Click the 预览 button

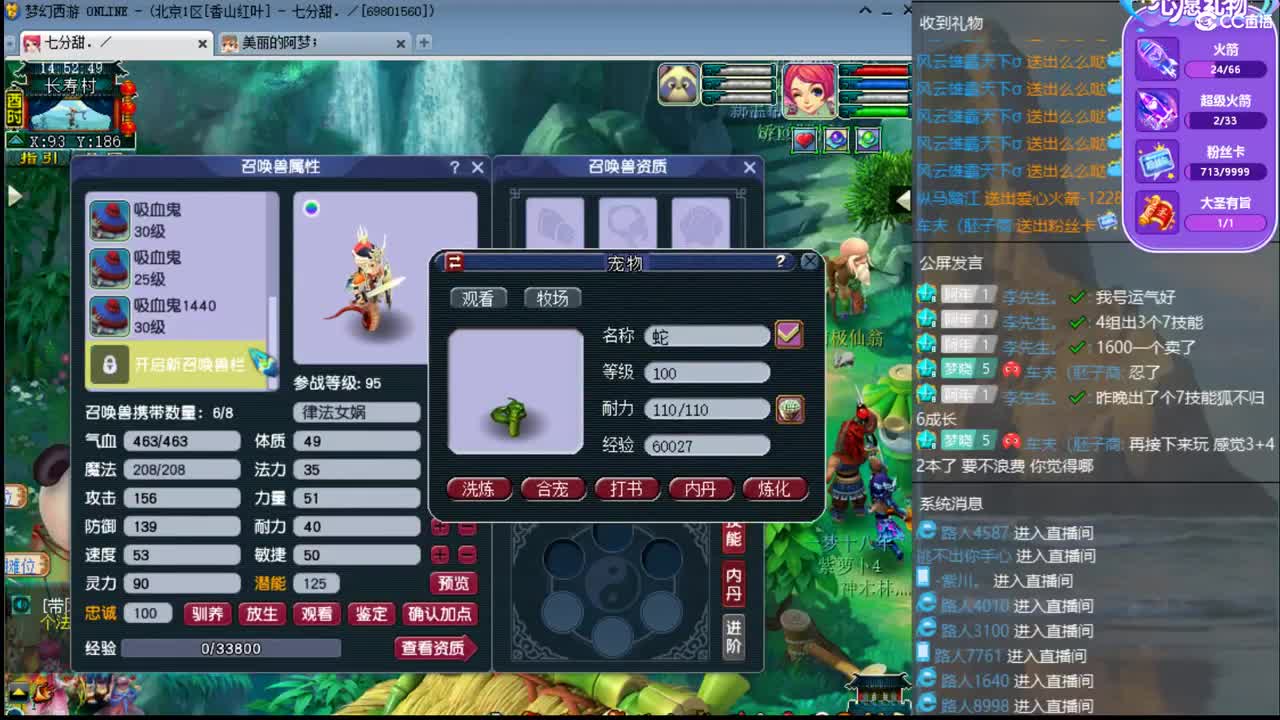[453, 583]
